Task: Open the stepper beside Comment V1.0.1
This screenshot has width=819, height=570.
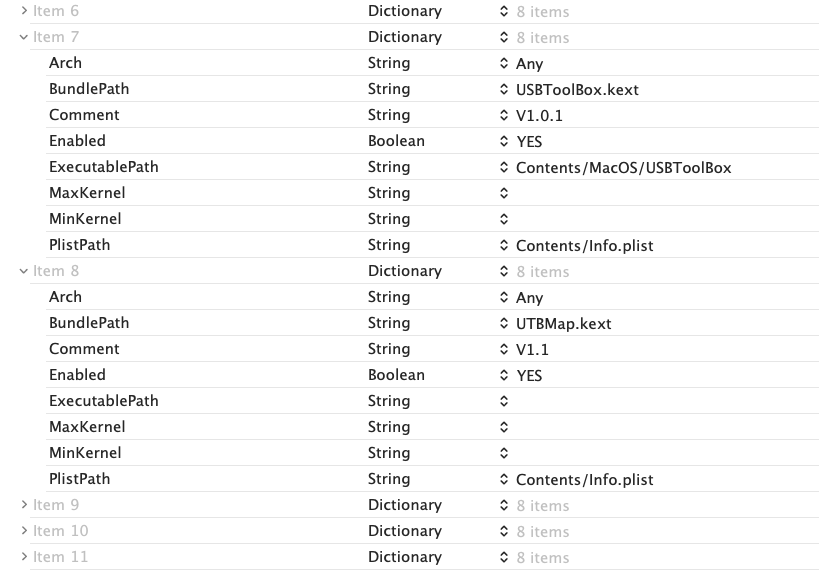Action: (x=505, y=115)
